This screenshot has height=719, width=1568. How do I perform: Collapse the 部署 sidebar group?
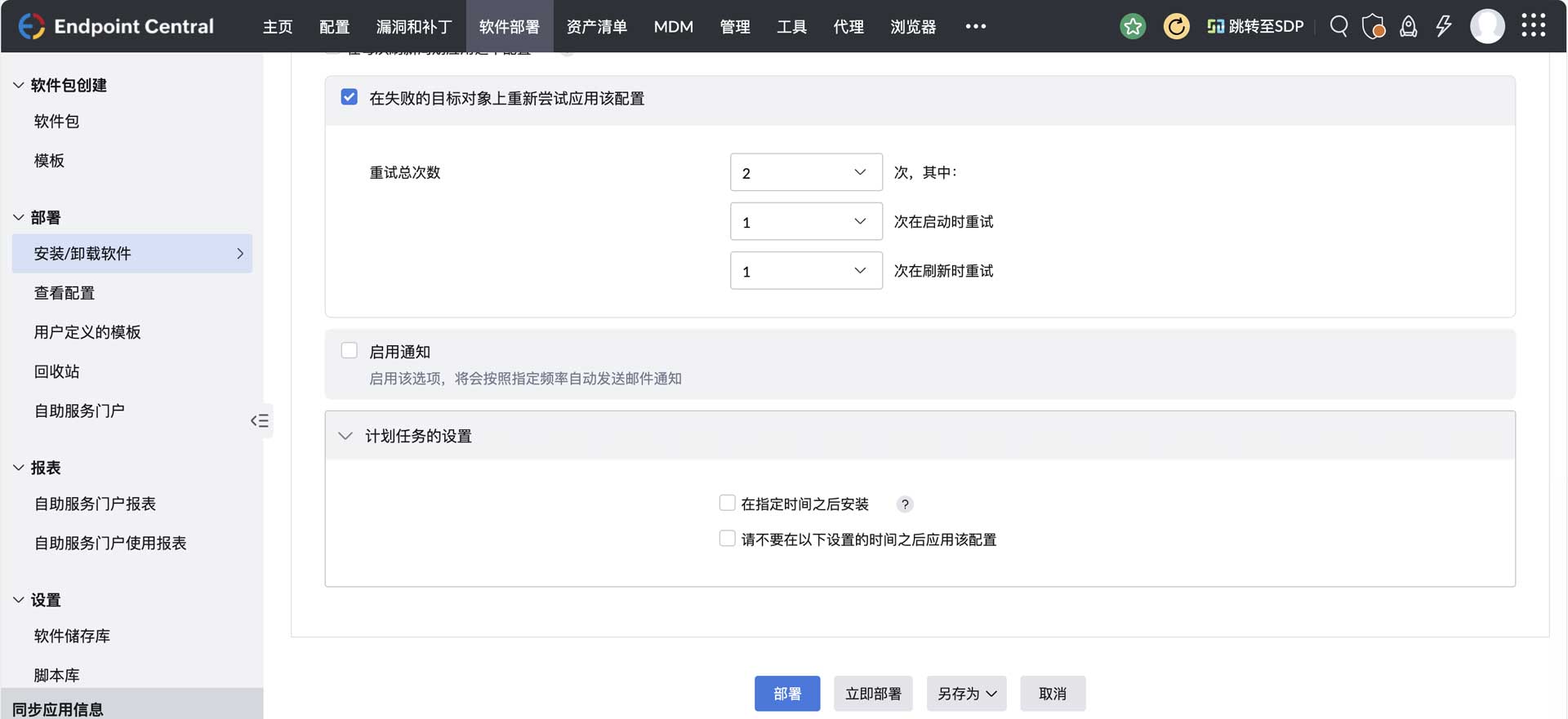(x=19, y=217)
